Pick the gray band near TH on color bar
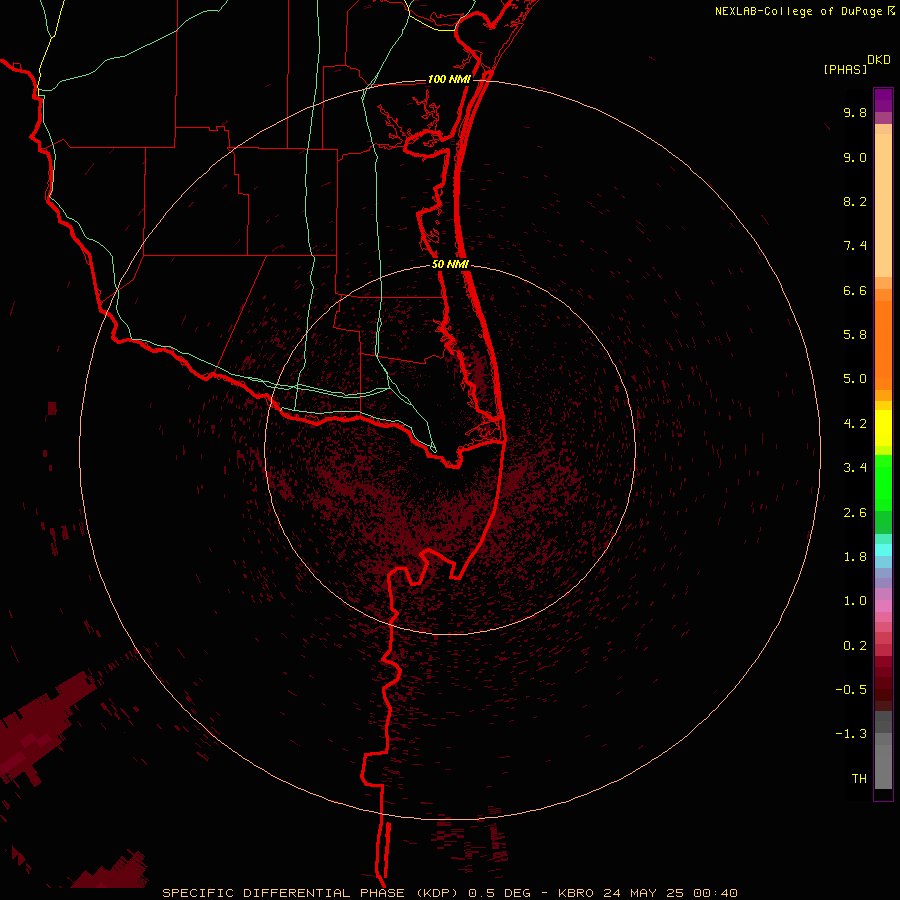This screenshot has height=900, width=900. pyautogui.click(x=883, y=766)
